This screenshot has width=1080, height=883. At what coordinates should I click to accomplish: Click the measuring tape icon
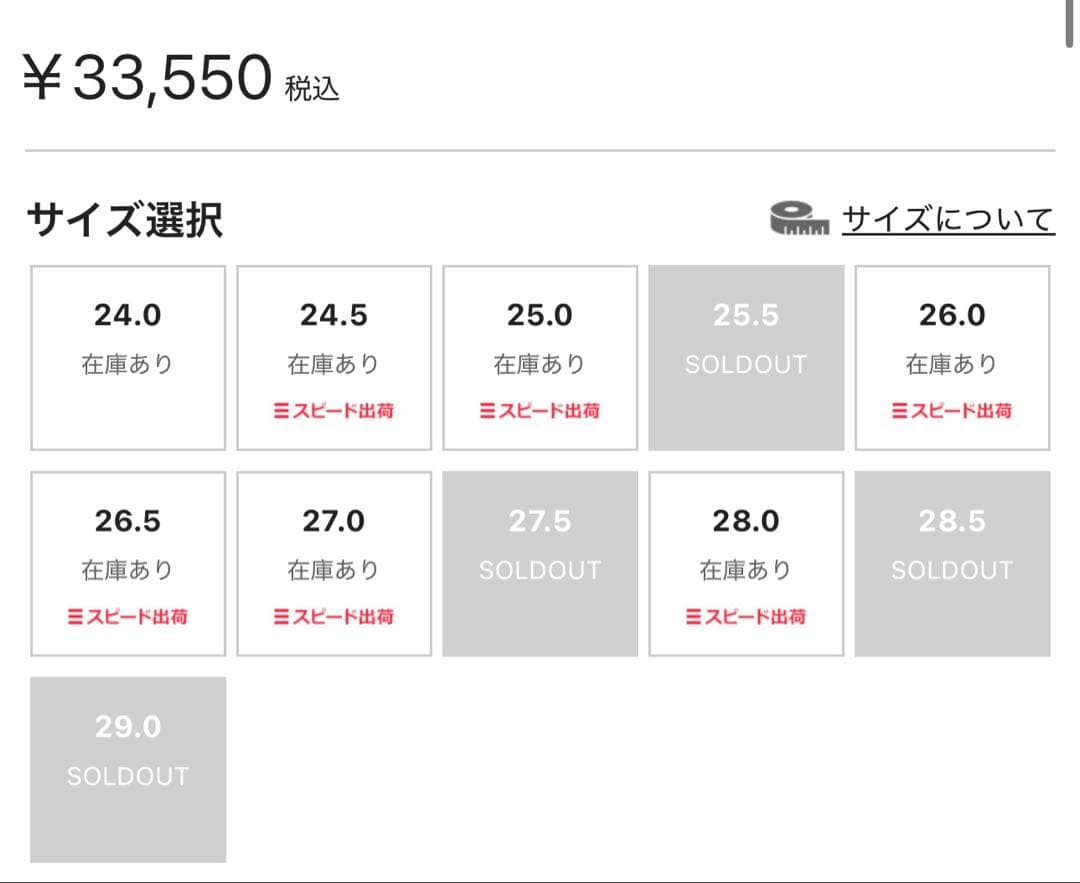pos(795,214)
